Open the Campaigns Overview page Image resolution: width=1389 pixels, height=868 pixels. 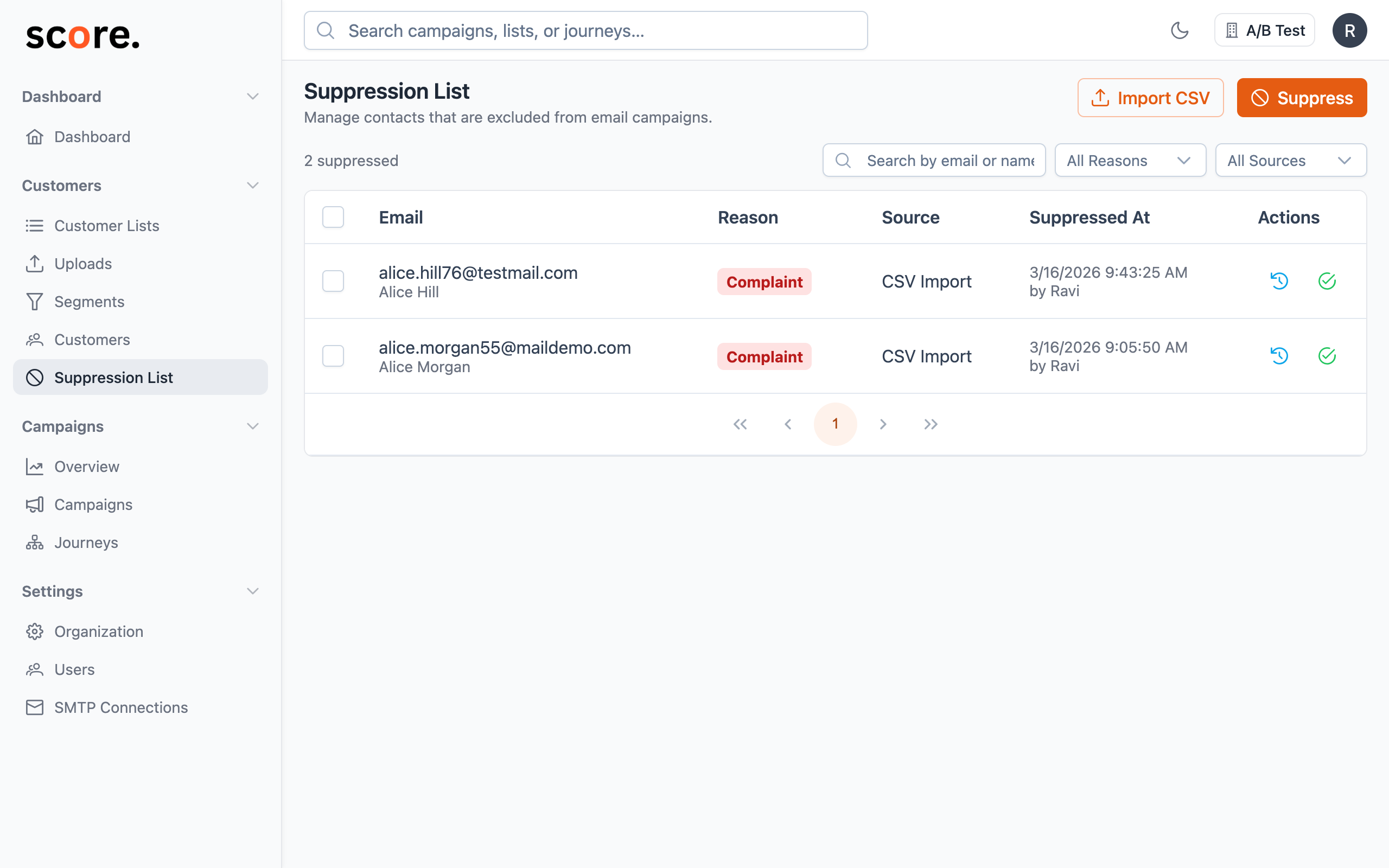point(87,466)
